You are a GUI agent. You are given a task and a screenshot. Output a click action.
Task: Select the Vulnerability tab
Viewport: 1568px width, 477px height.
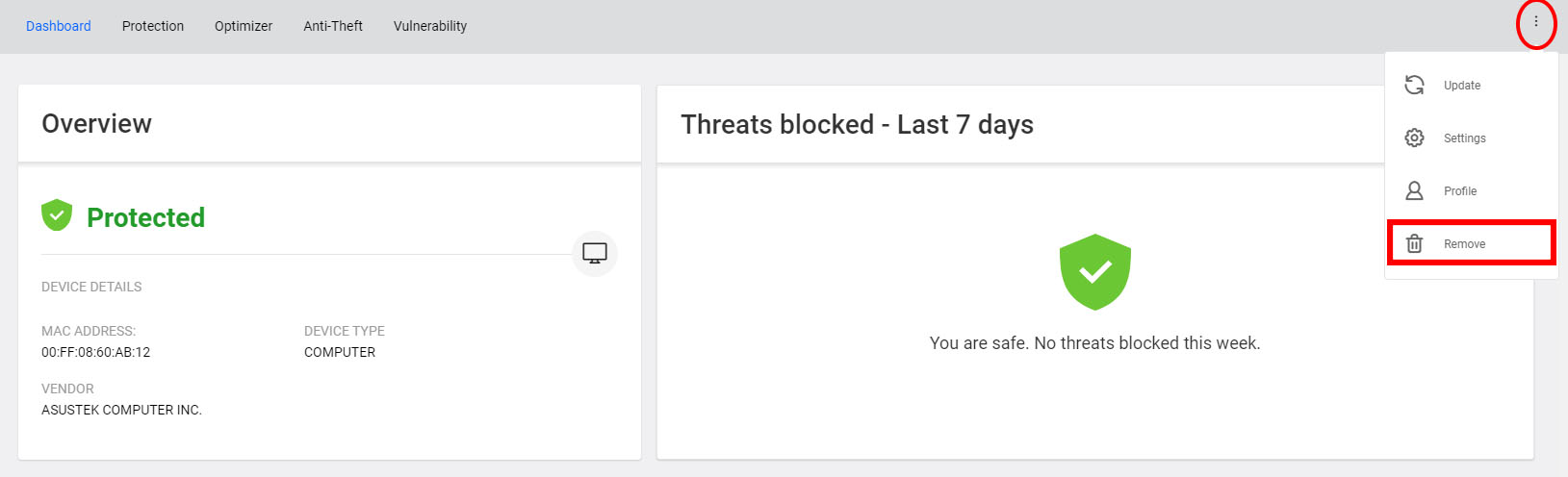(430, 26)
